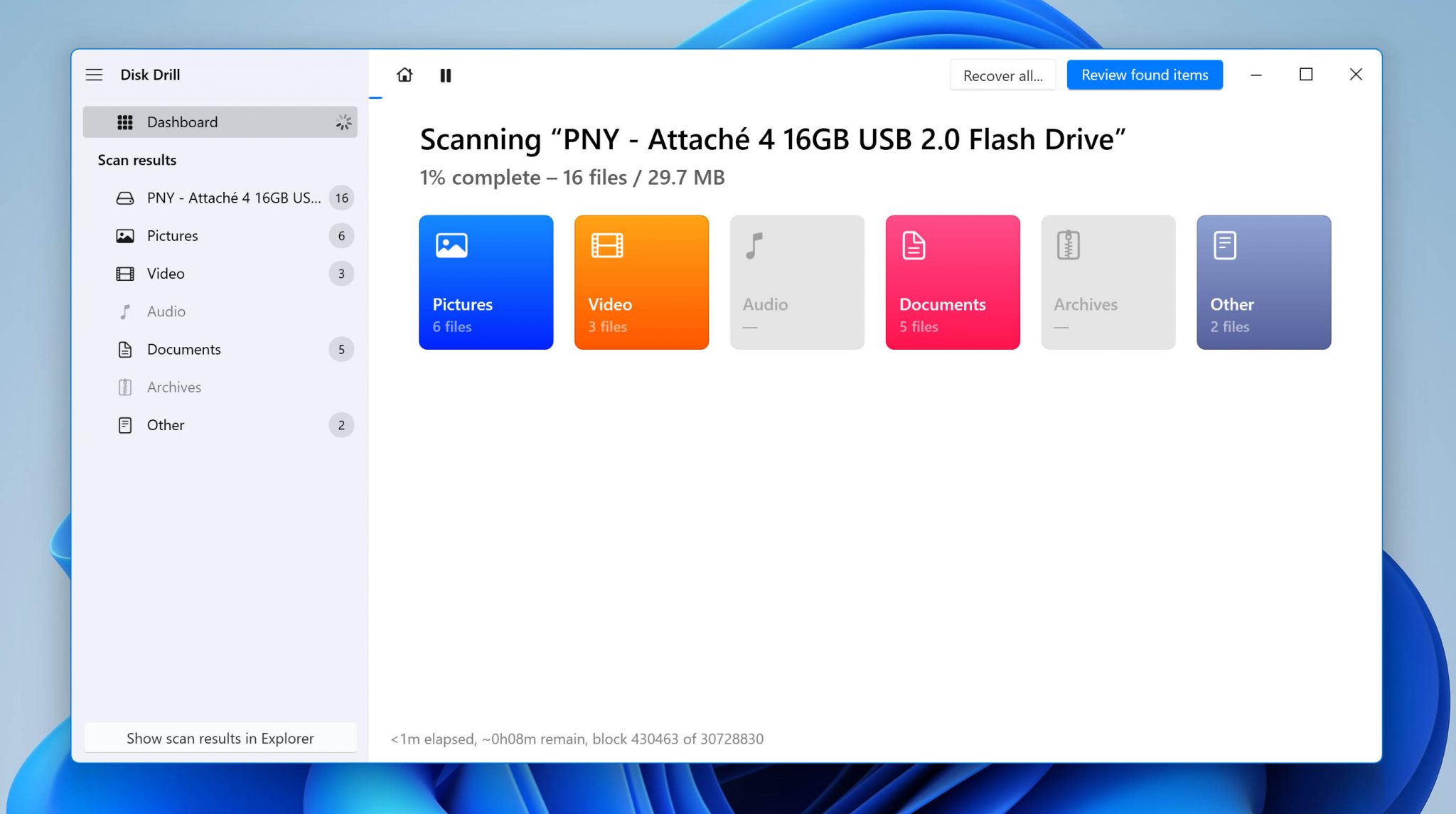Image resolution: width=1456 pixels, height=814 pixels.
Task: Open the Other tile showing 2 files
Action: (x=1264, y=282)
